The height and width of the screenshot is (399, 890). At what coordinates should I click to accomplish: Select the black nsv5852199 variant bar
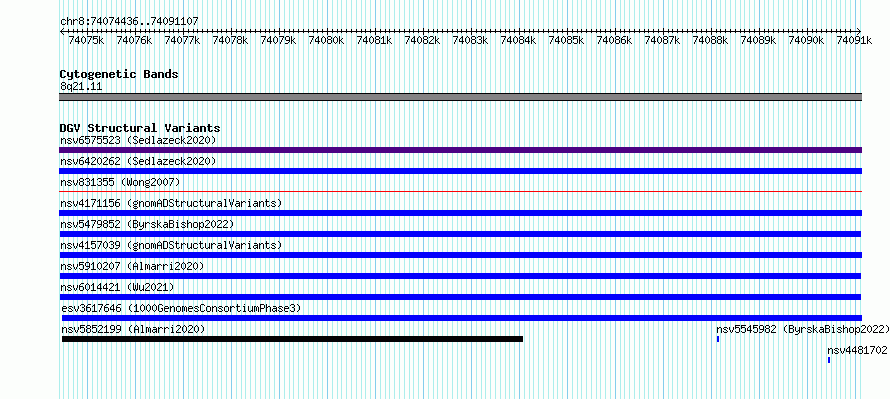point(292,339)
